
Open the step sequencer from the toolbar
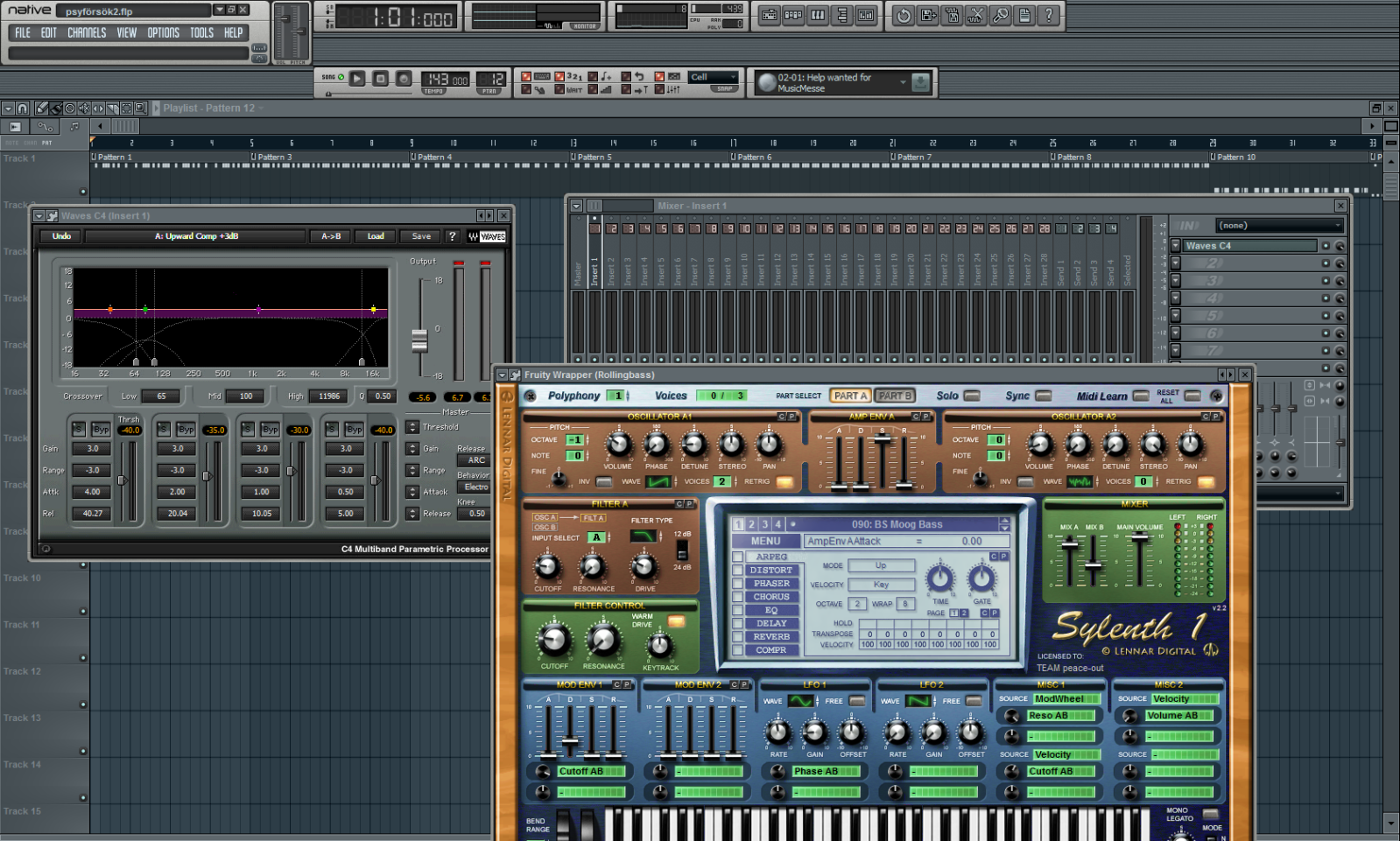(x=793, y=15)
